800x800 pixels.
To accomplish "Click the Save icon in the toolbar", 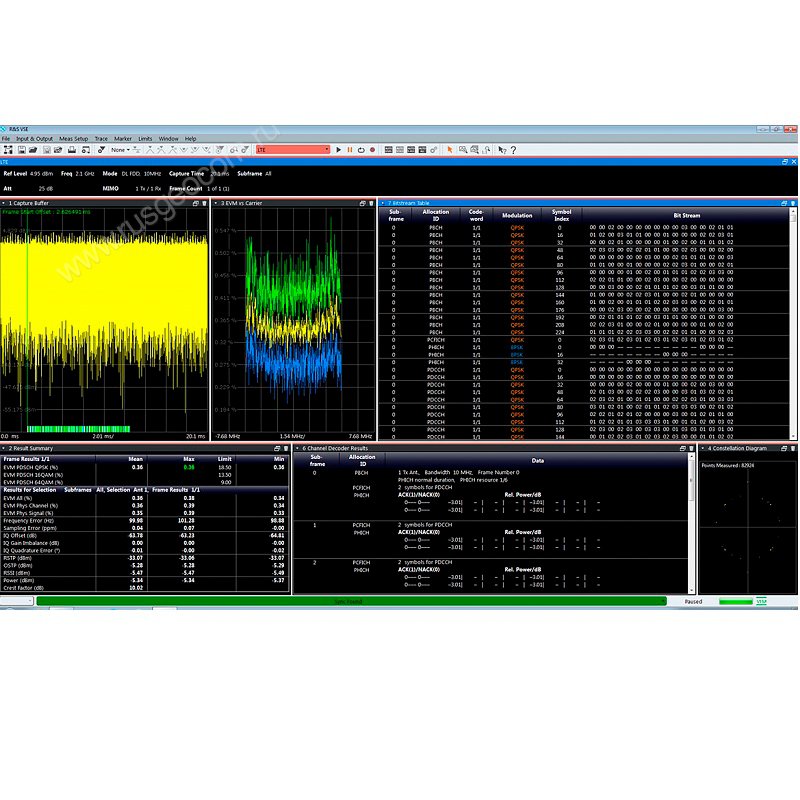I will (21, 150).
